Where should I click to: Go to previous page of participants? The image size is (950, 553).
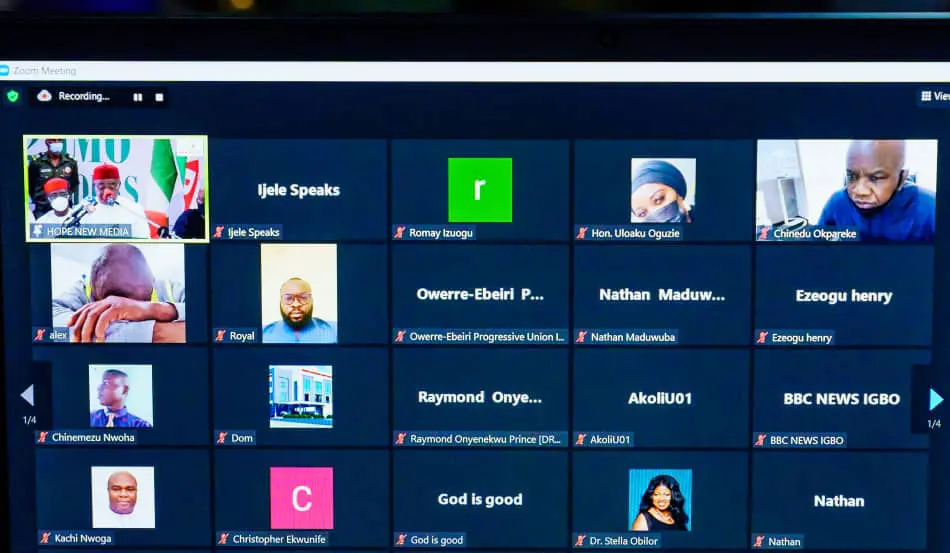coord(27,395)
